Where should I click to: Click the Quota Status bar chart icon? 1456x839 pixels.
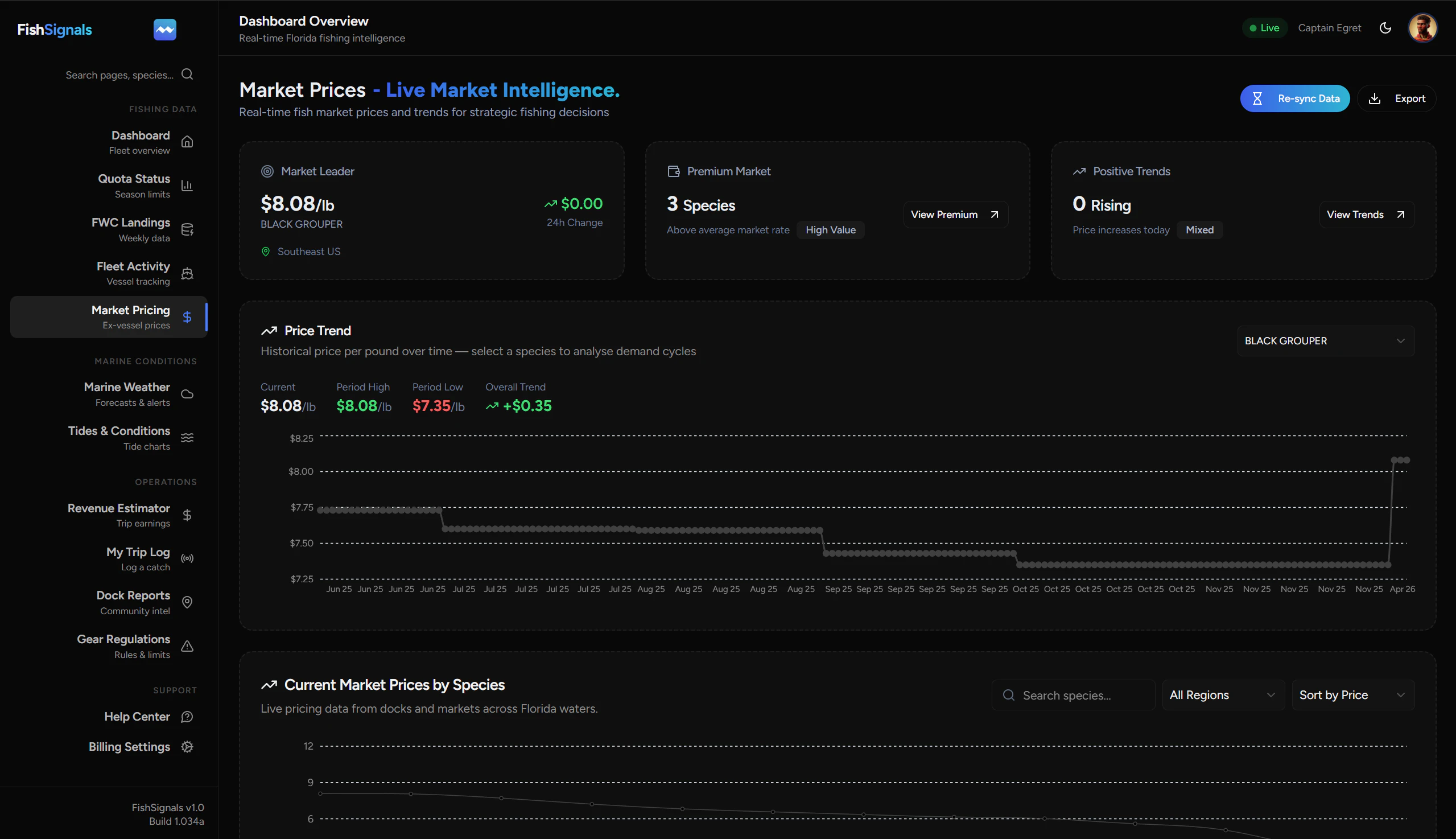(x=187, y=186)
